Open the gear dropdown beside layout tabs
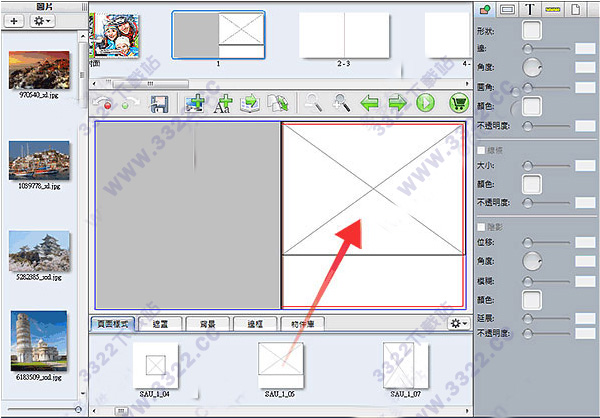 click(x=459, y=324)
